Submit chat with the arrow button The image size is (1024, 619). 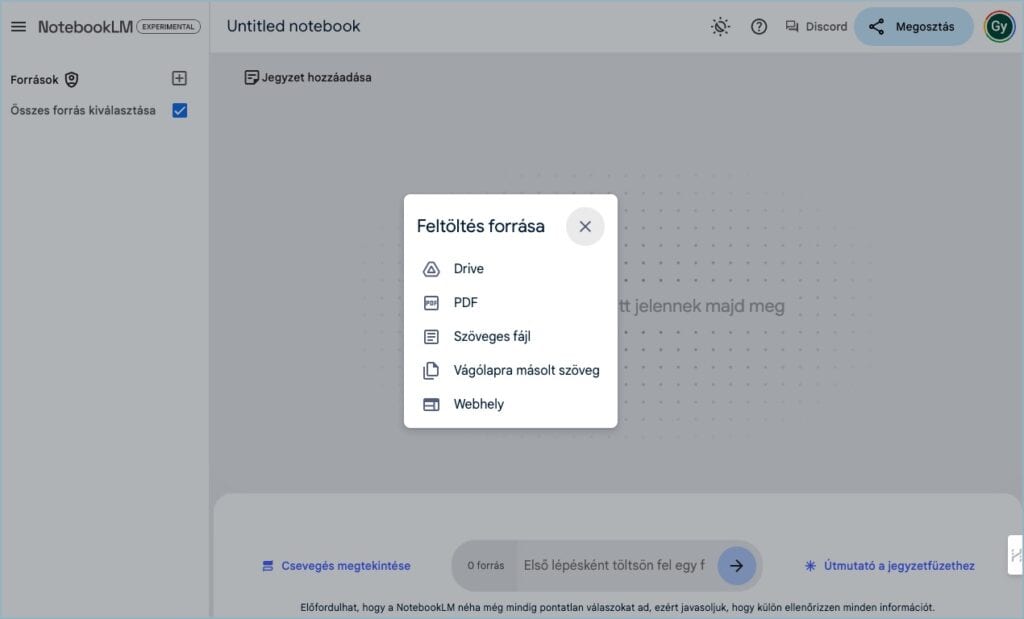(736, 565)
